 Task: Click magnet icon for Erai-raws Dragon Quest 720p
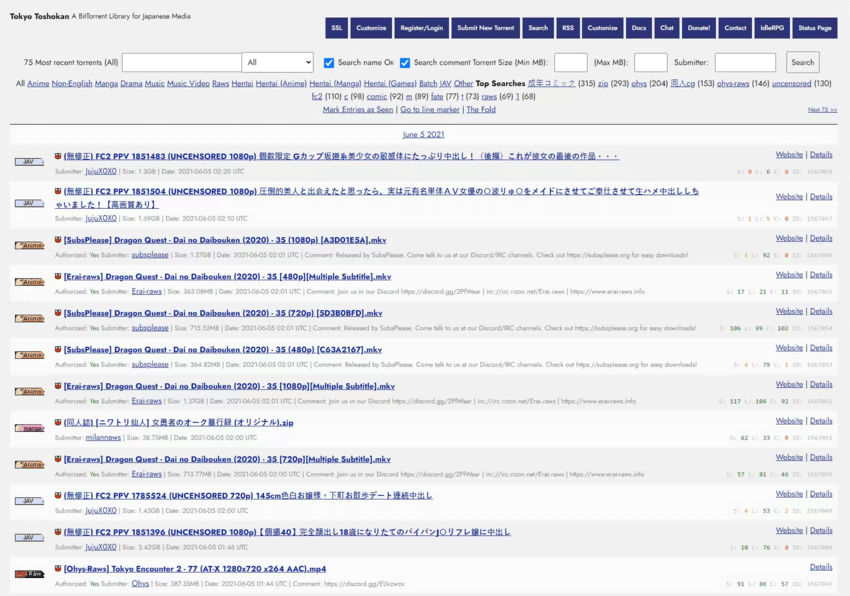pos(58,459)
